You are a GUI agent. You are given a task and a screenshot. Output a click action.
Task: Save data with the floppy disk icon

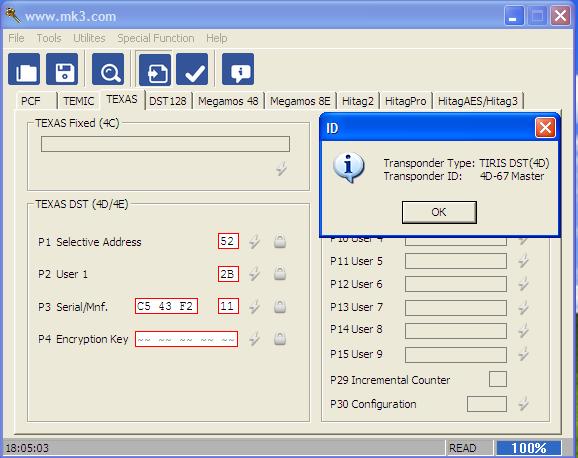(62, 69)
